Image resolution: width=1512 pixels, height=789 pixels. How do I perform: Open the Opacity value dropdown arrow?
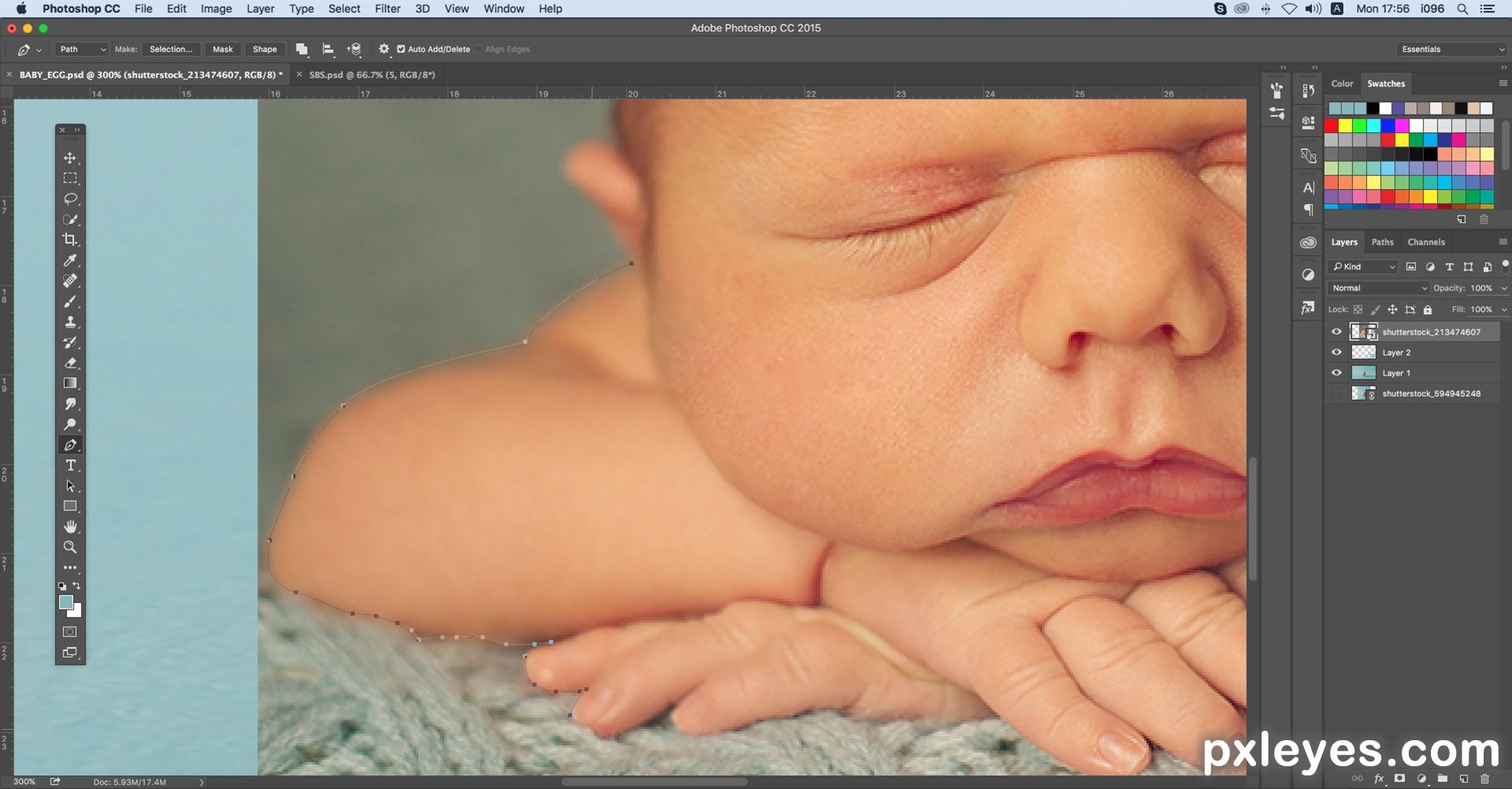pyautogui.click(x=1504, y=288)
